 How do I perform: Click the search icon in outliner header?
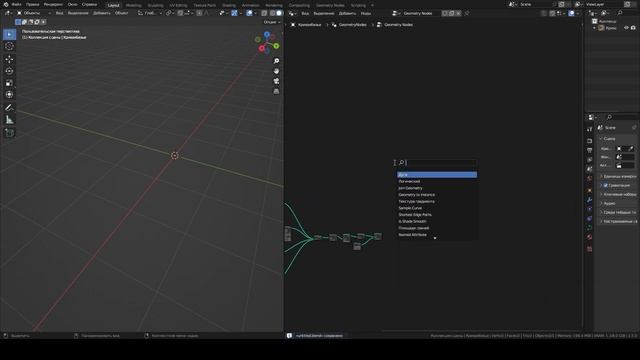[620, 13]
